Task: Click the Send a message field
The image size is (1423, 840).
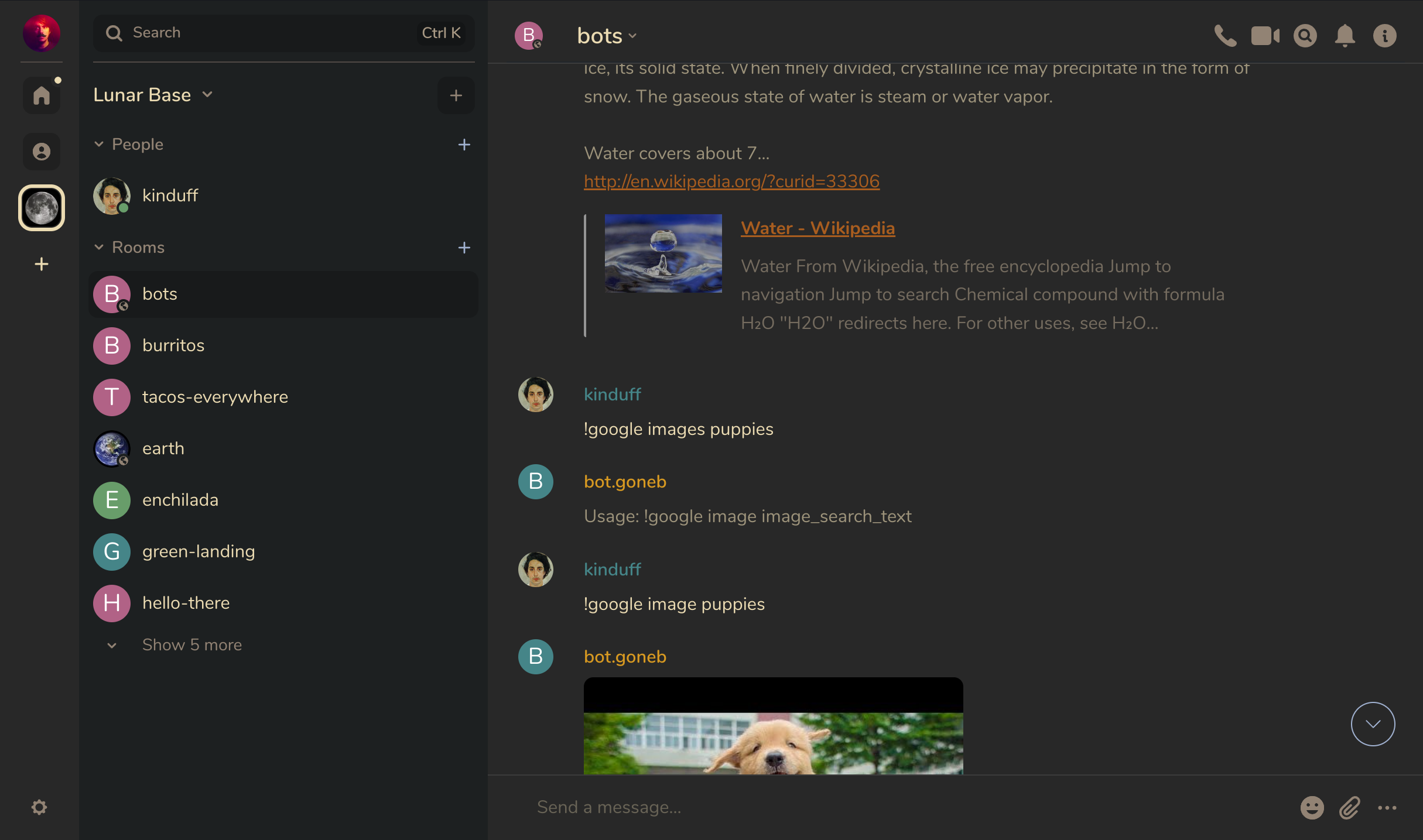Action: [878, 807]
